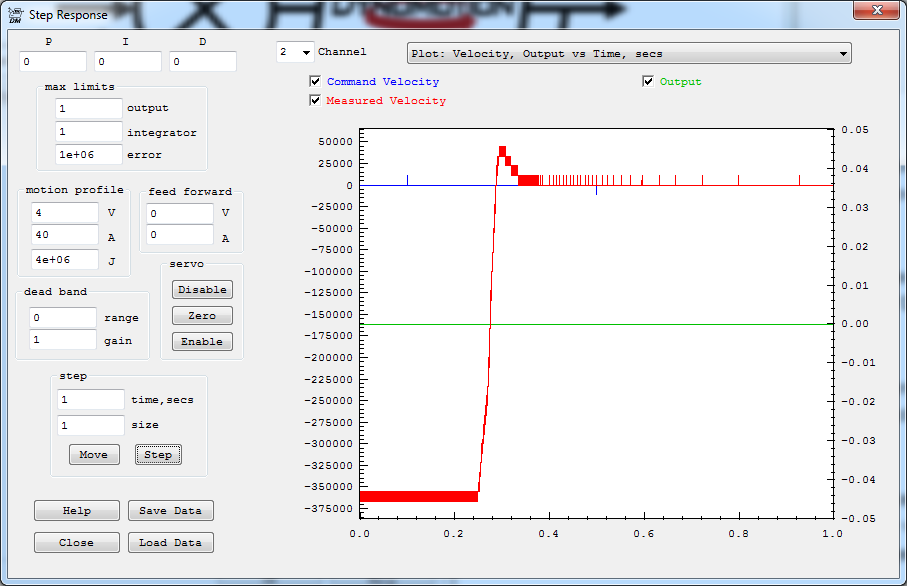
Task: Click the P gain input field
Action: [x=52, y=62]
